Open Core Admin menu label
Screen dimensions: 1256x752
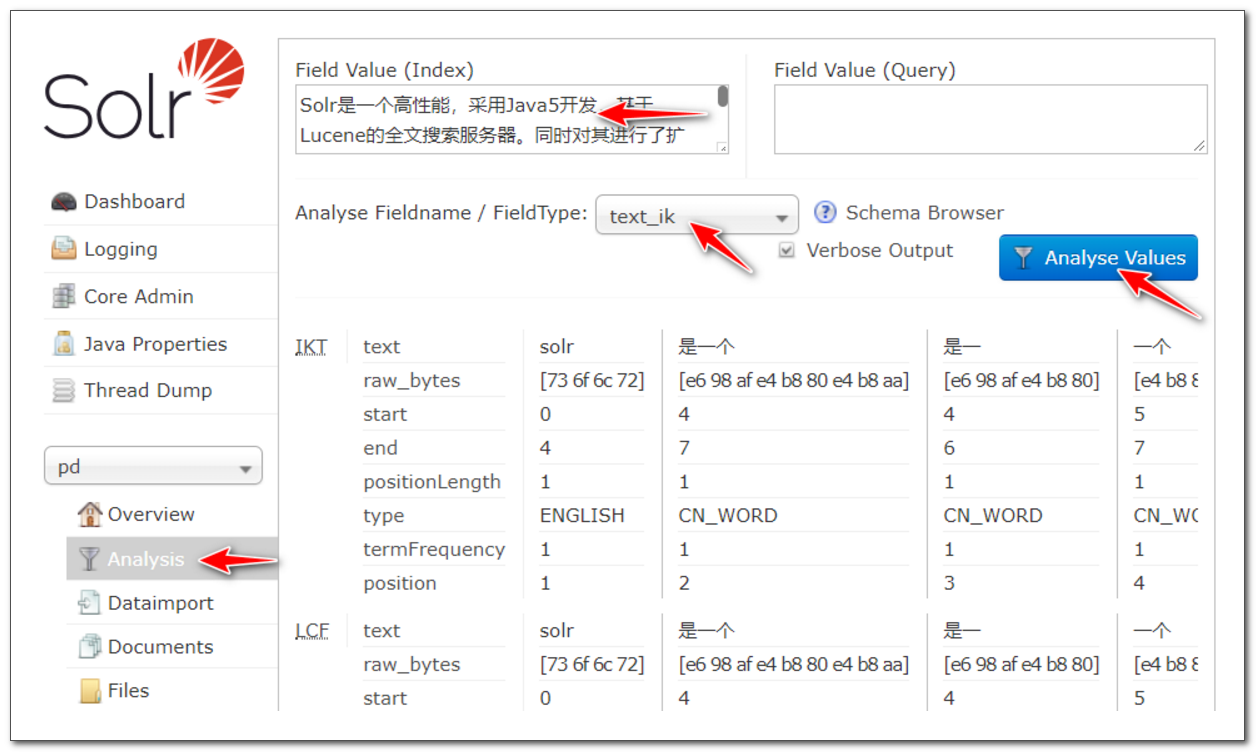click(139, 297)
